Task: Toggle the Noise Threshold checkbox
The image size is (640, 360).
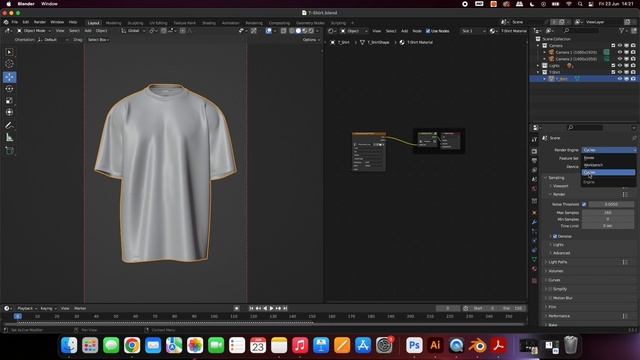Action: click(x=584, y=204)
